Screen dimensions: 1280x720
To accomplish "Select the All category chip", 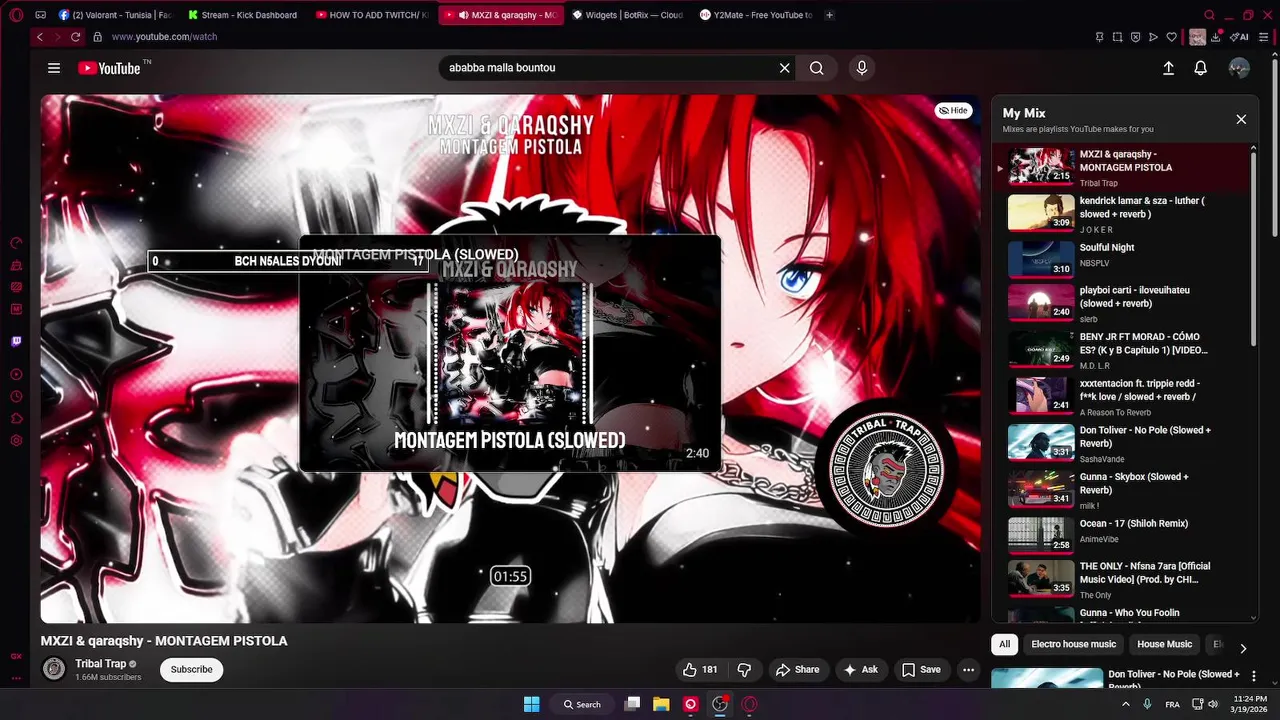I will 1004,644.
